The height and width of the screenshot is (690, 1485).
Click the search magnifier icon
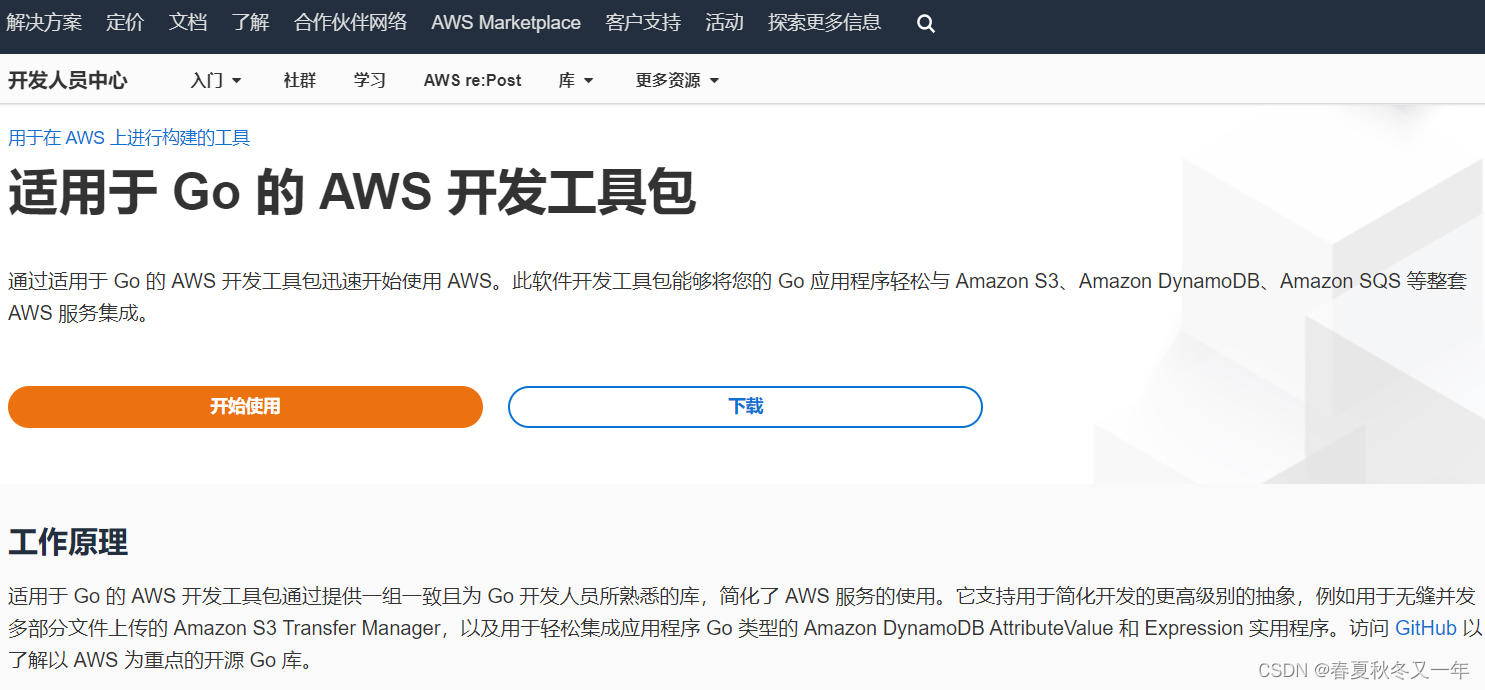[926, 23]
